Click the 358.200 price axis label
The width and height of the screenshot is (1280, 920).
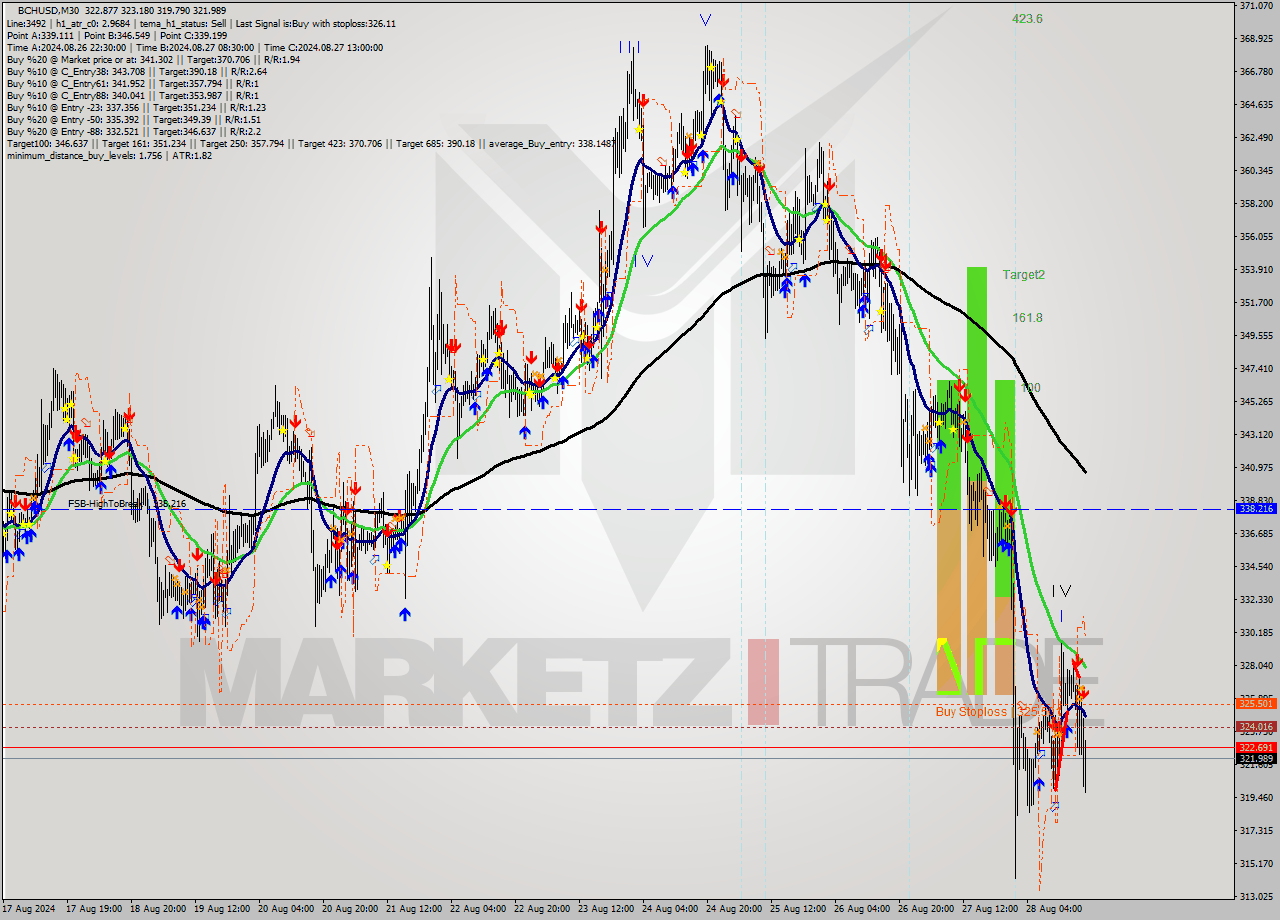pos(1256,204)
